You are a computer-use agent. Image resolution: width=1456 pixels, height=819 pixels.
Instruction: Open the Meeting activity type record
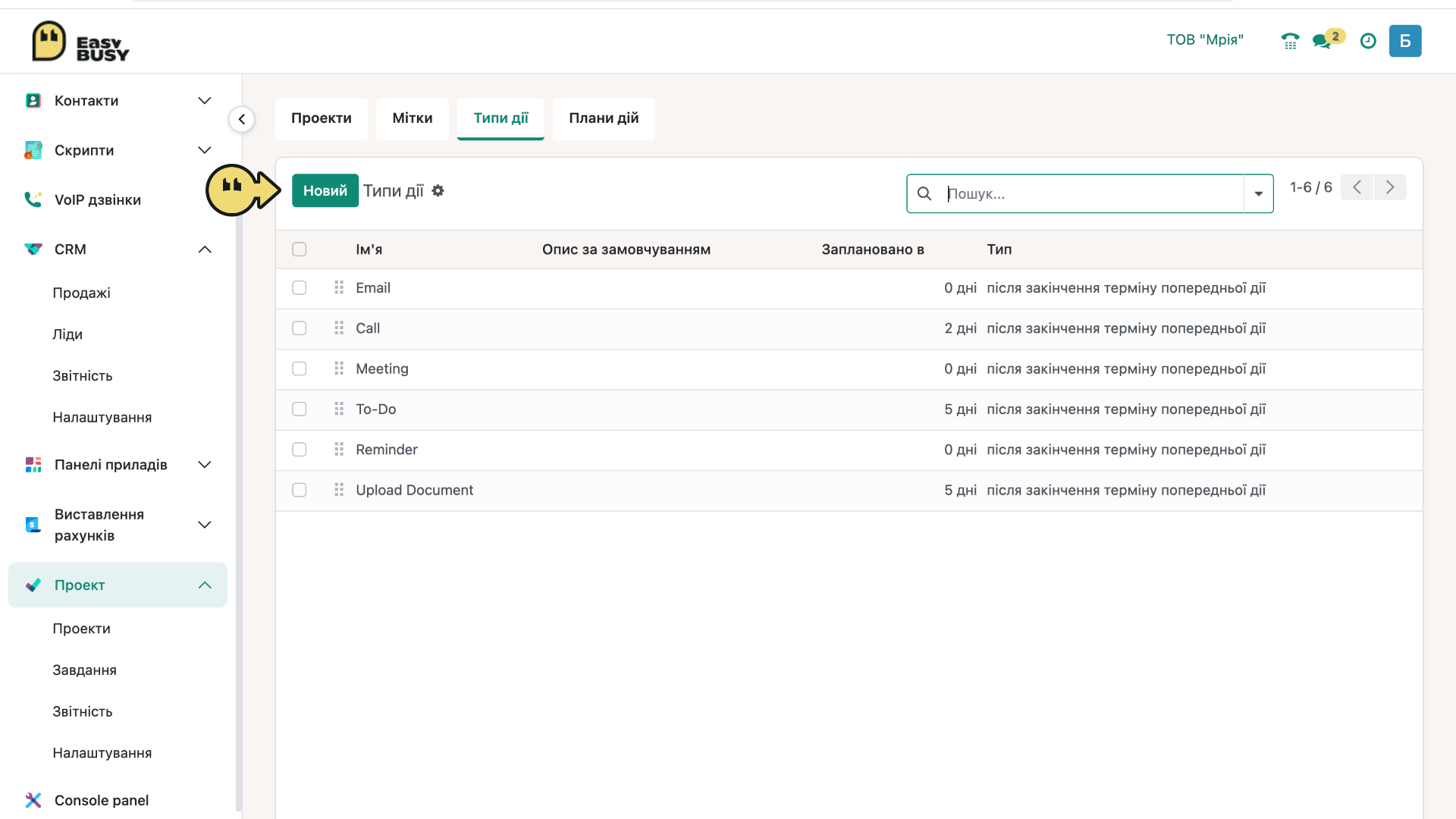point(382,369)
